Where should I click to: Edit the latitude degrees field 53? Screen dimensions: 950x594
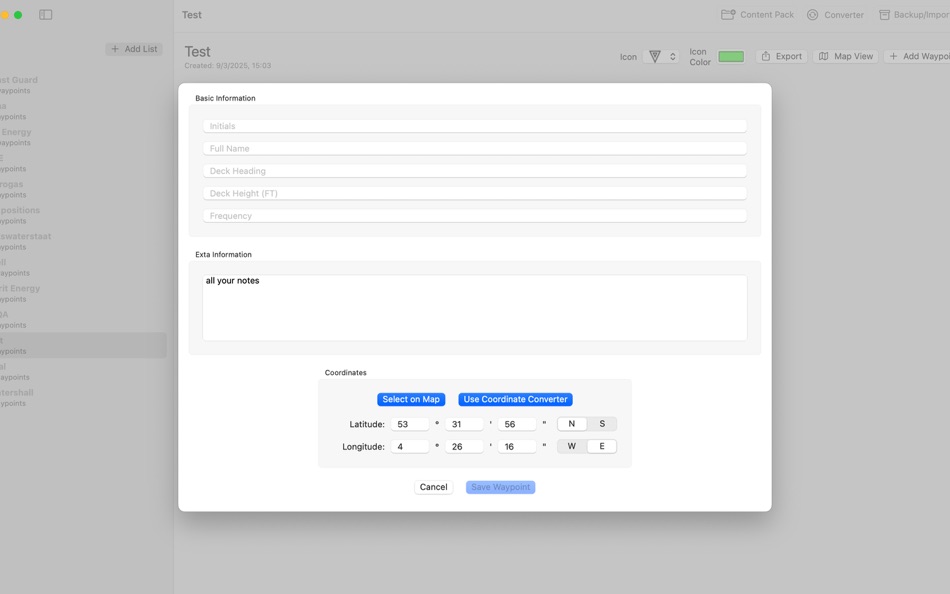click(x=410, y=424)
